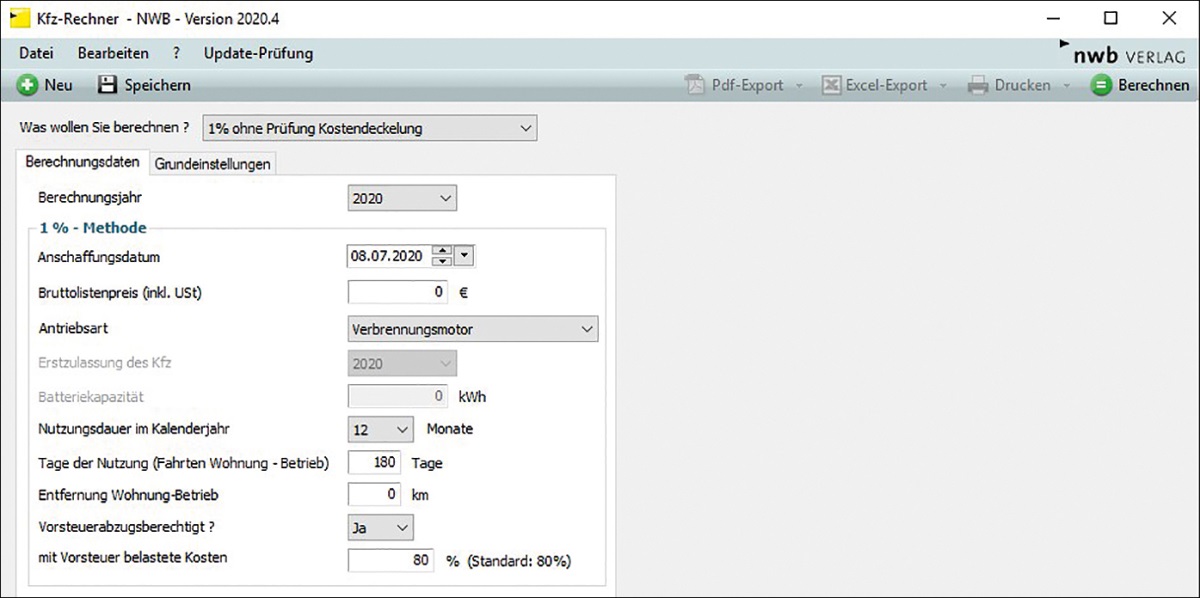
Task: Click the yellow Kfz-Rechner app icon
Action: pyautogui.click(x=19, y=18)
